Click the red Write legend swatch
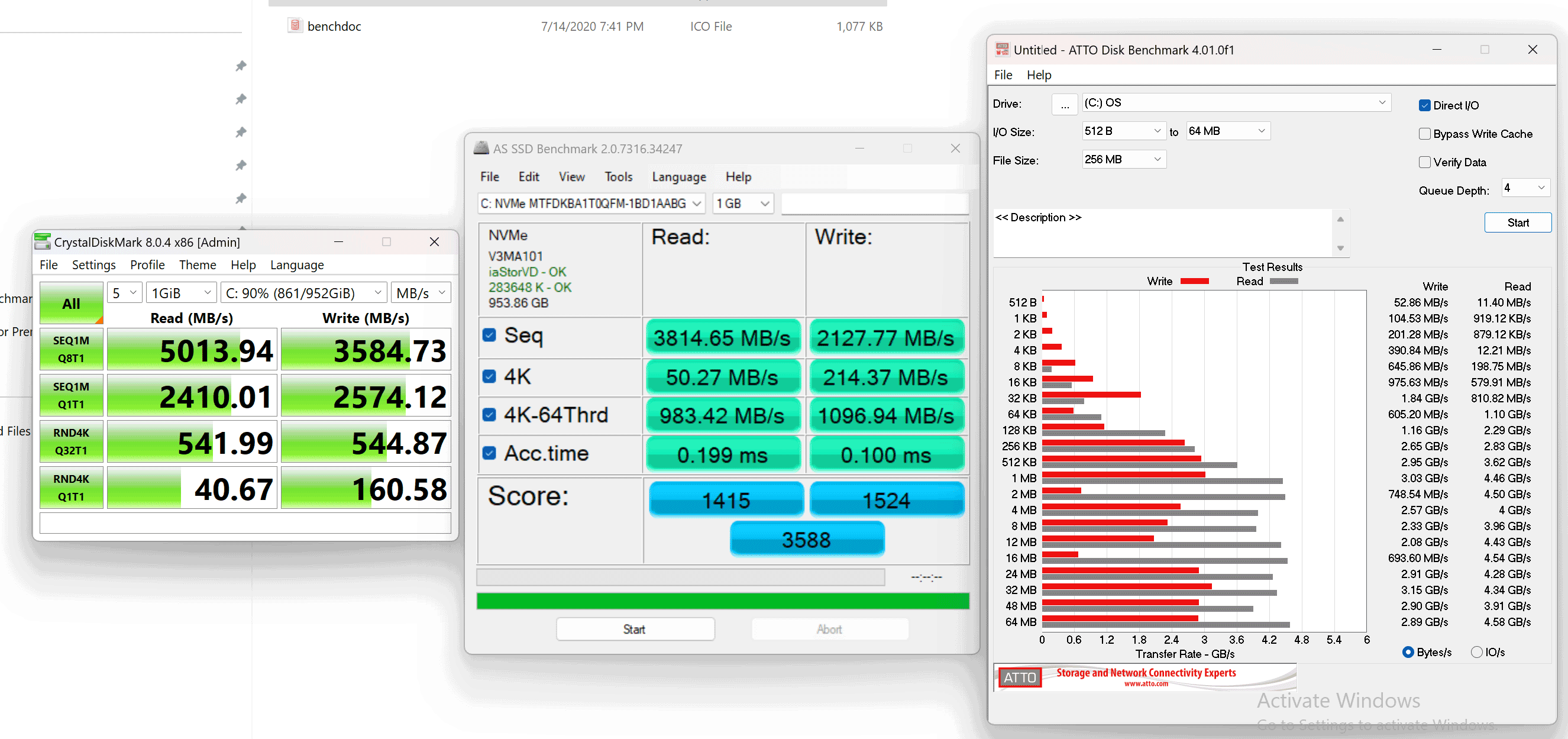Image resolution: width=1568 pixels, height=739 pixels. pos(1194,281)
